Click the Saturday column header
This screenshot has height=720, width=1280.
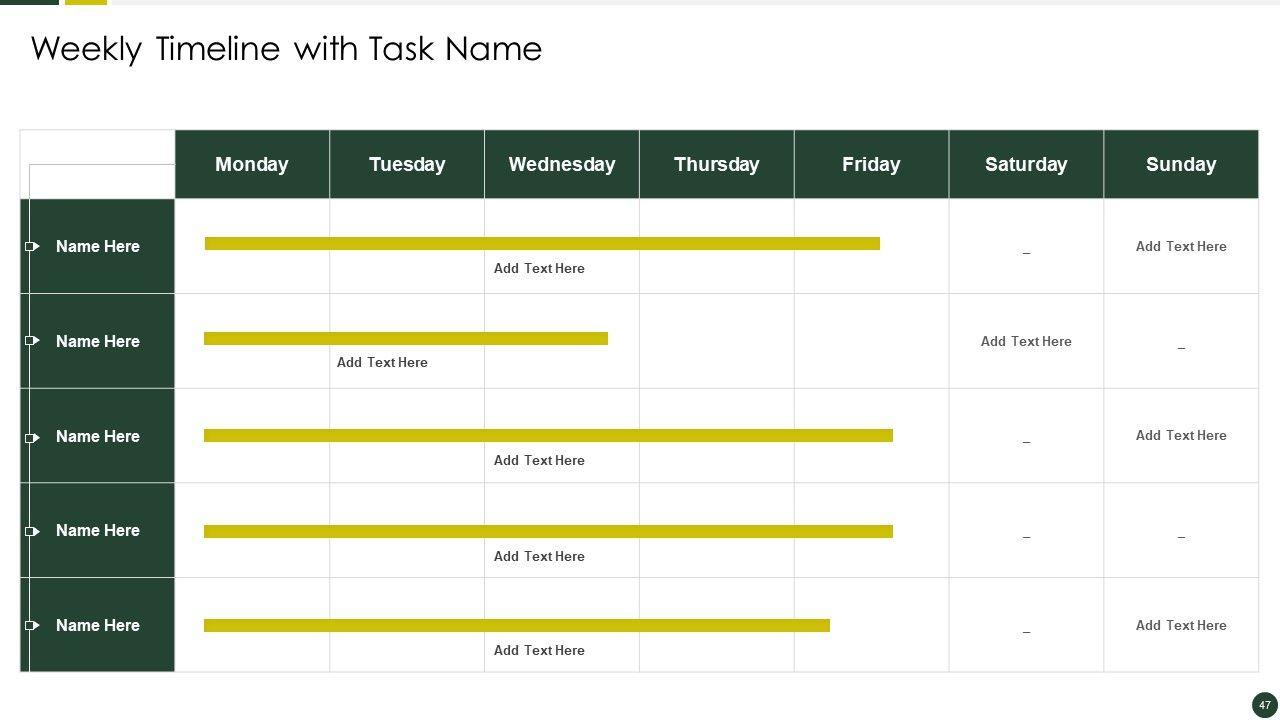click(1026, 164)
